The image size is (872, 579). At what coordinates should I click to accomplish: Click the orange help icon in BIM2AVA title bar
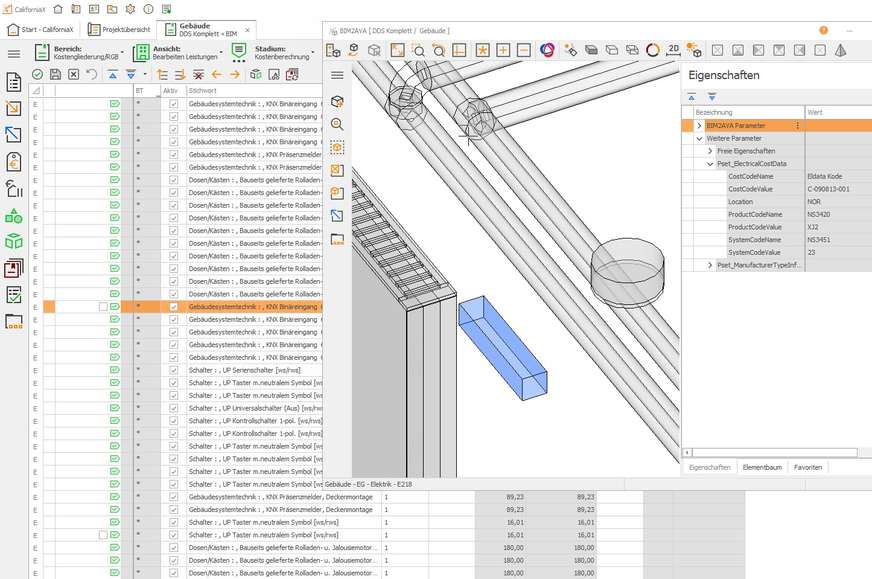tap(823, 31)
